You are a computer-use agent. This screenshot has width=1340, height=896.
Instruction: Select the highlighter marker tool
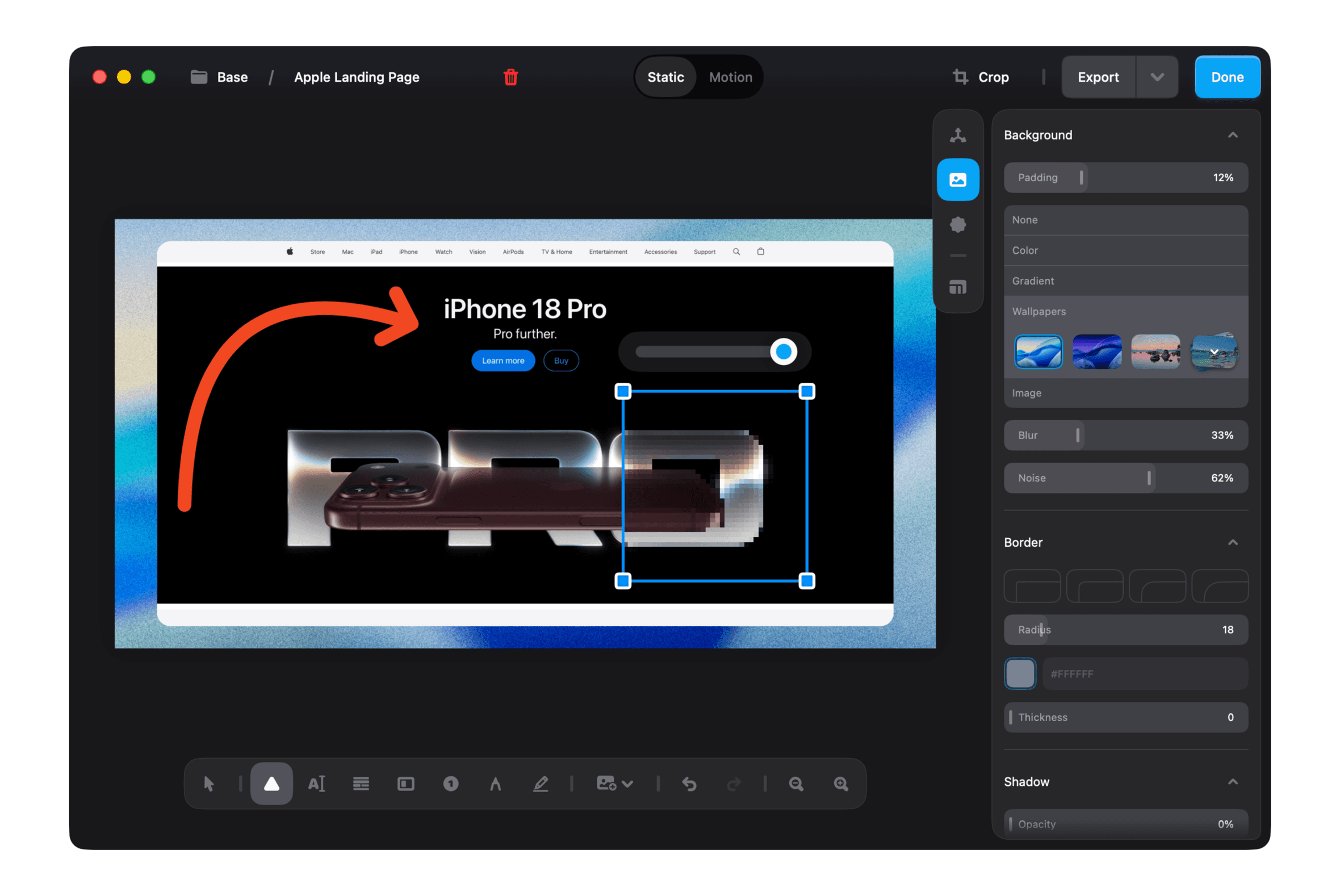pos(541,784)
